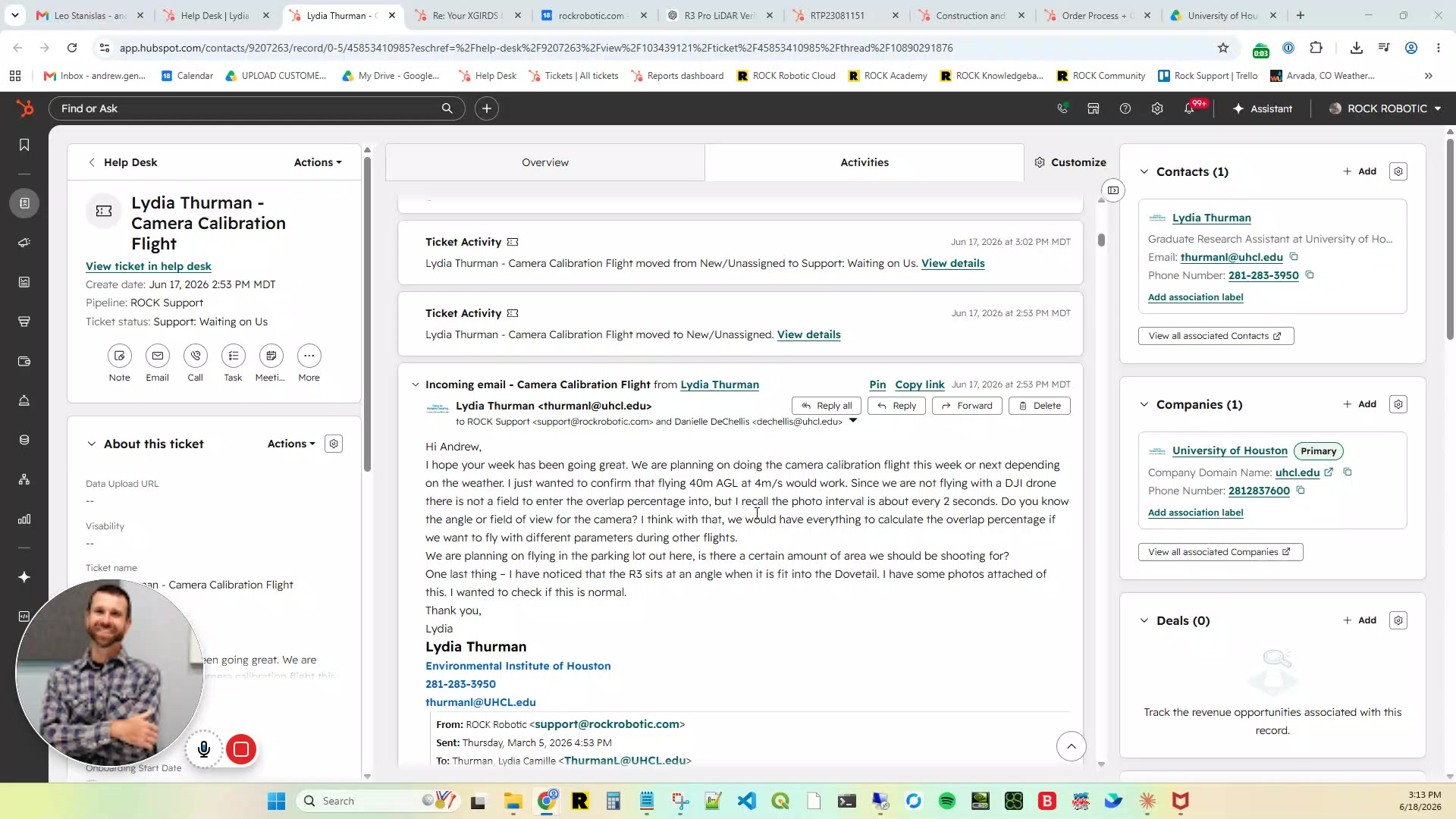Open Windows Start menu
This screenshot has height=819, width=1456.
pos(277,801)
